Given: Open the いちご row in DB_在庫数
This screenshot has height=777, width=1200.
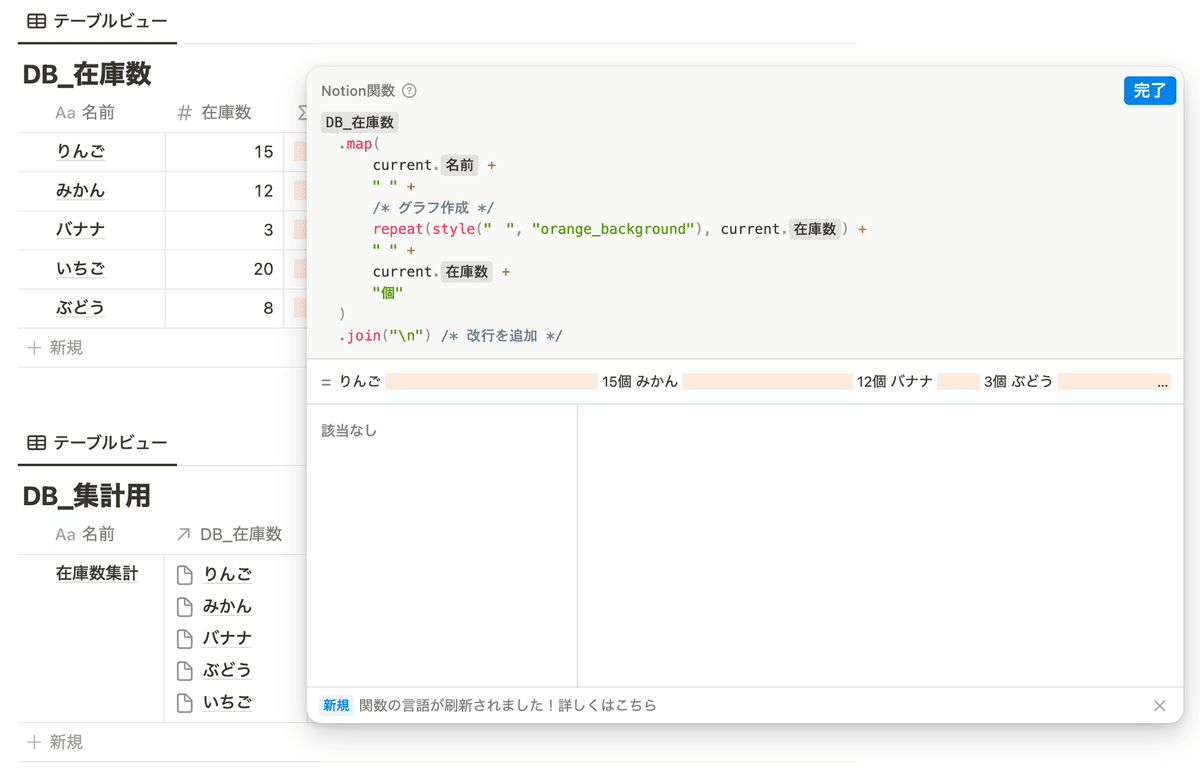Looking at the screenshot, I should pos(81,269).
